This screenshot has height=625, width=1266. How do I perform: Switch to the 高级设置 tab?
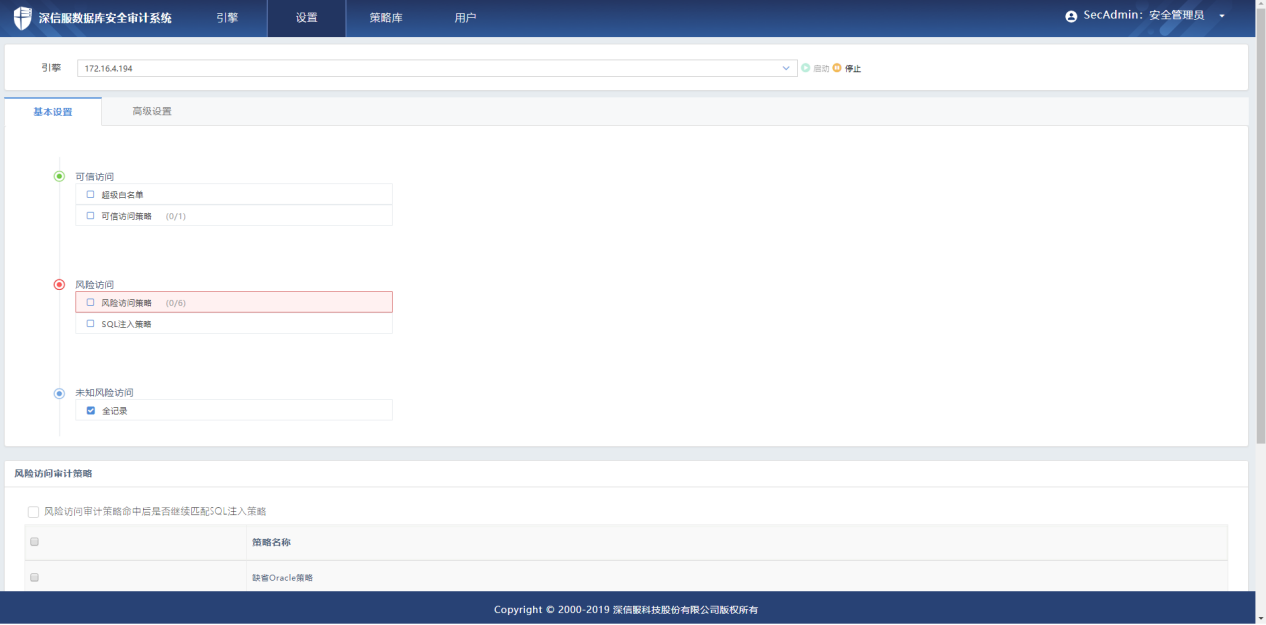tap(152, 111)
